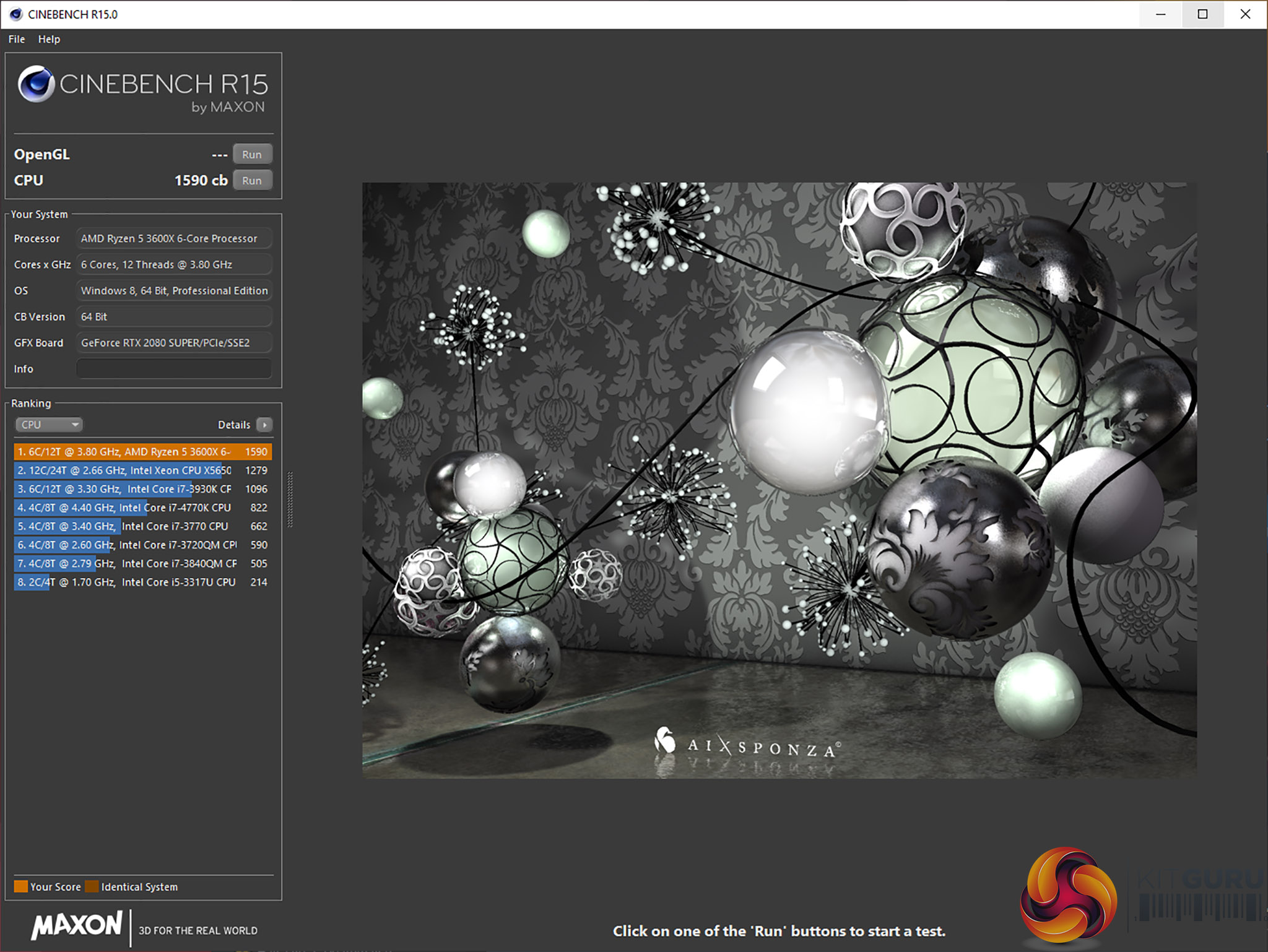Click the KitGuru swirl logo
Screen dimensions: 1268x952
tap(1068, 894)
